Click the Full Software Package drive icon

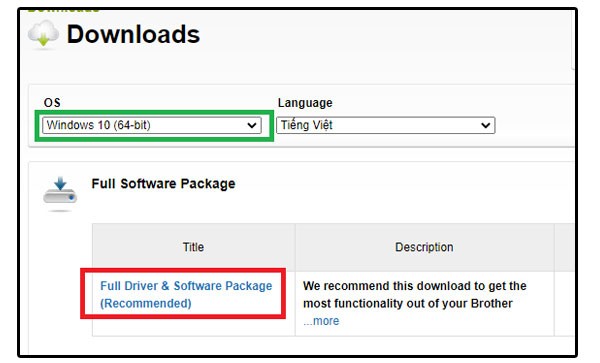[x=60, y=194]
